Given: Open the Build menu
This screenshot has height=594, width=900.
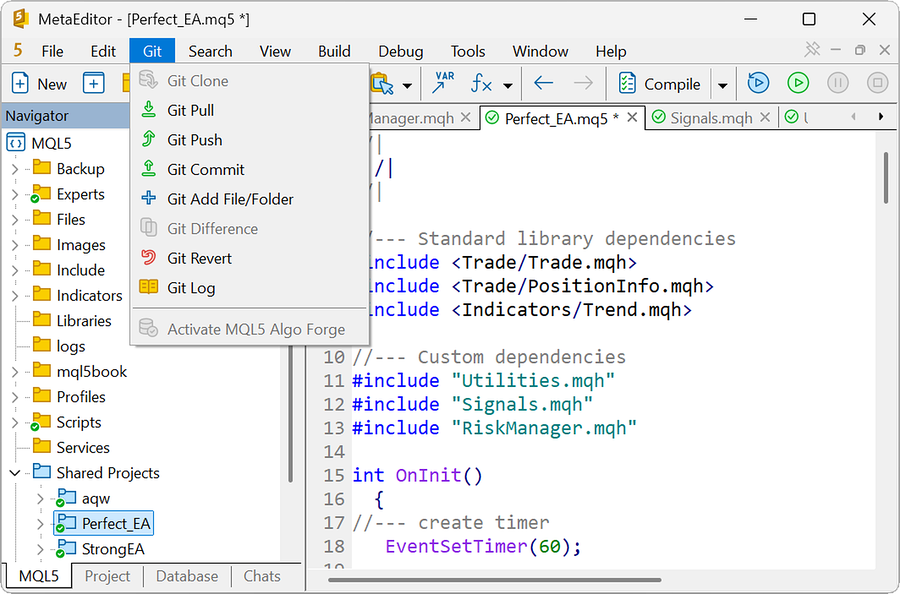Looking at the screenshot, I should 334,51.
